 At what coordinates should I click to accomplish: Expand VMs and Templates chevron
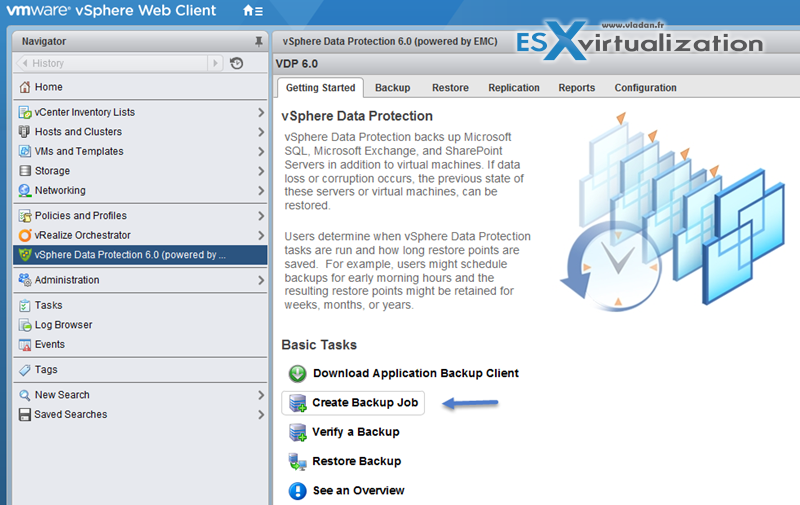pyautogui.click(x=261, y=152)
